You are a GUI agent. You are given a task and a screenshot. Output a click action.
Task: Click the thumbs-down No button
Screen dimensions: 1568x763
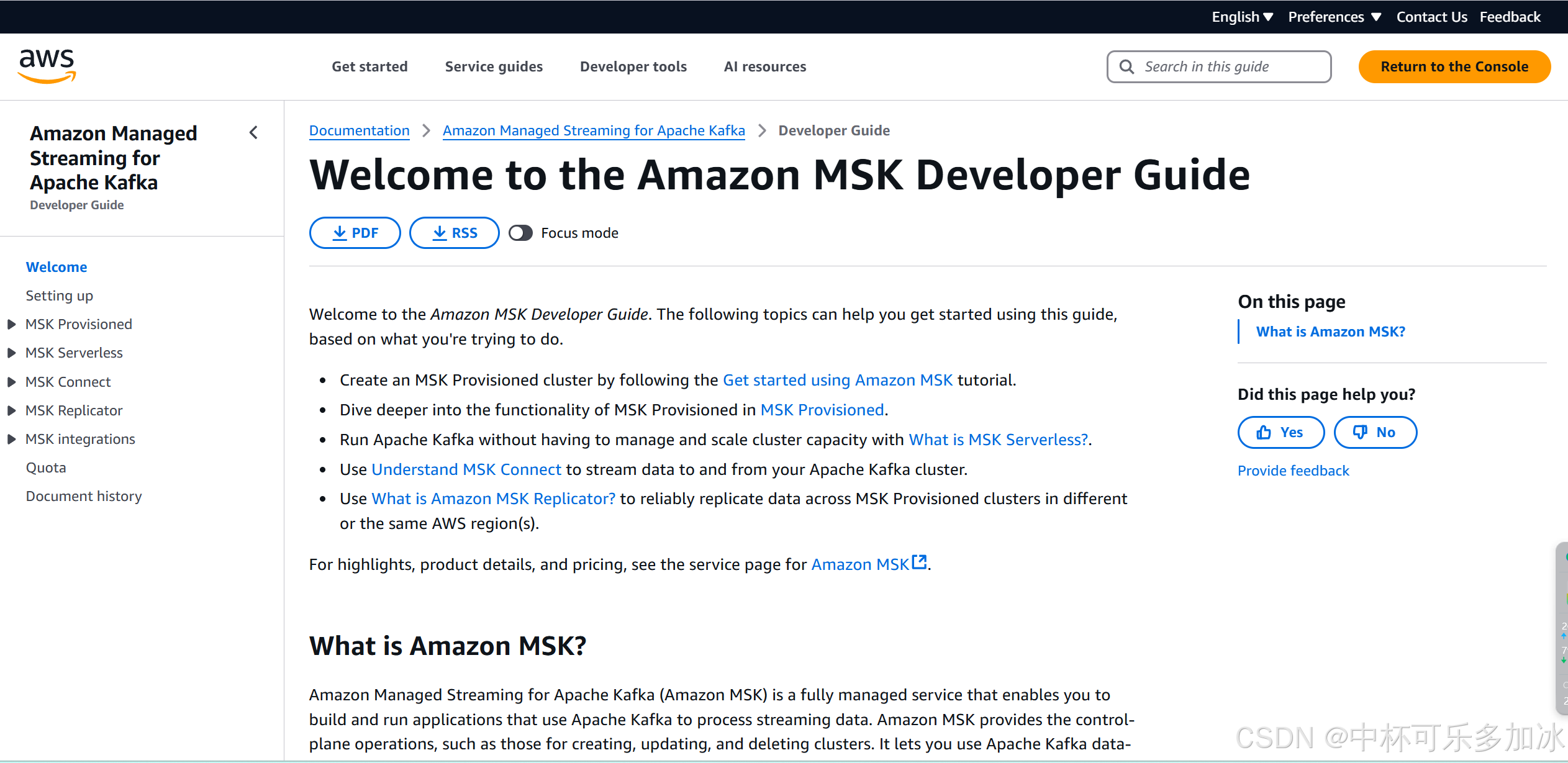1375,432
